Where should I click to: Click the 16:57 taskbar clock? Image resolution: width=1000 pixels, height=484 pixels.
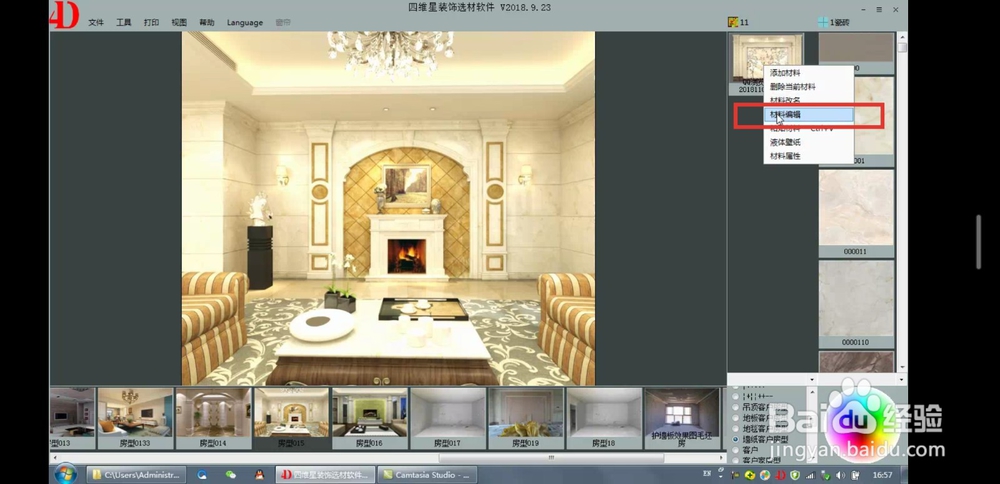point(882,475)
